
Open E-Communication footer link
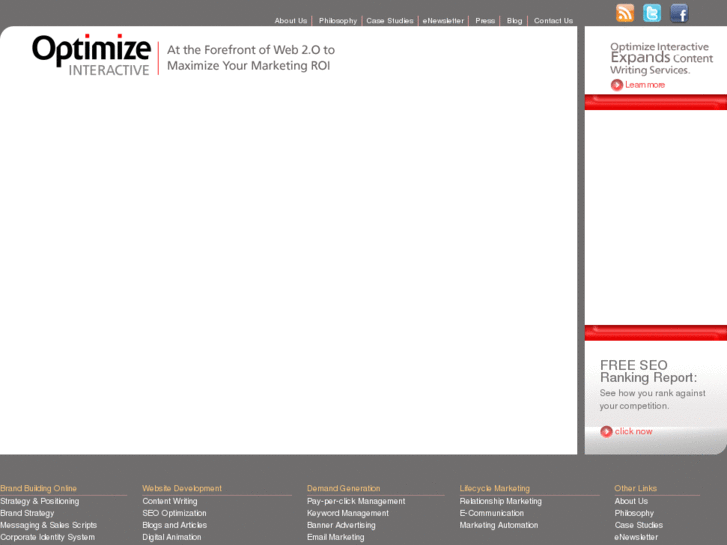491,513
